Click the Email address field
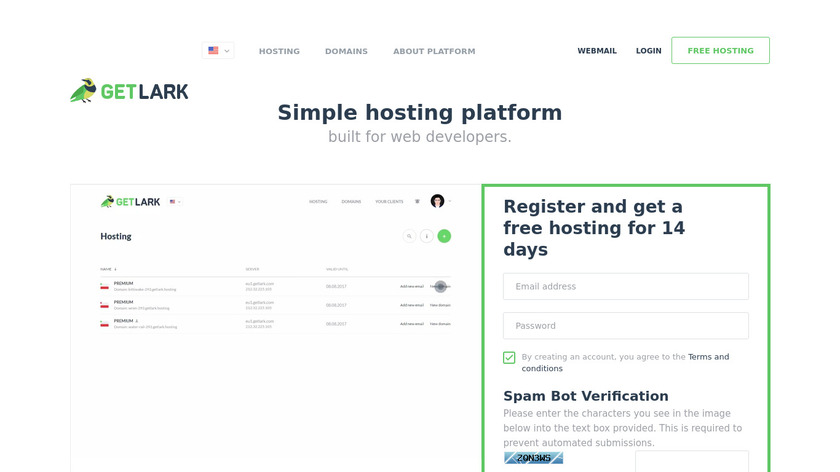The height and width of the screenshot is (472, 840). click(626, 287)
